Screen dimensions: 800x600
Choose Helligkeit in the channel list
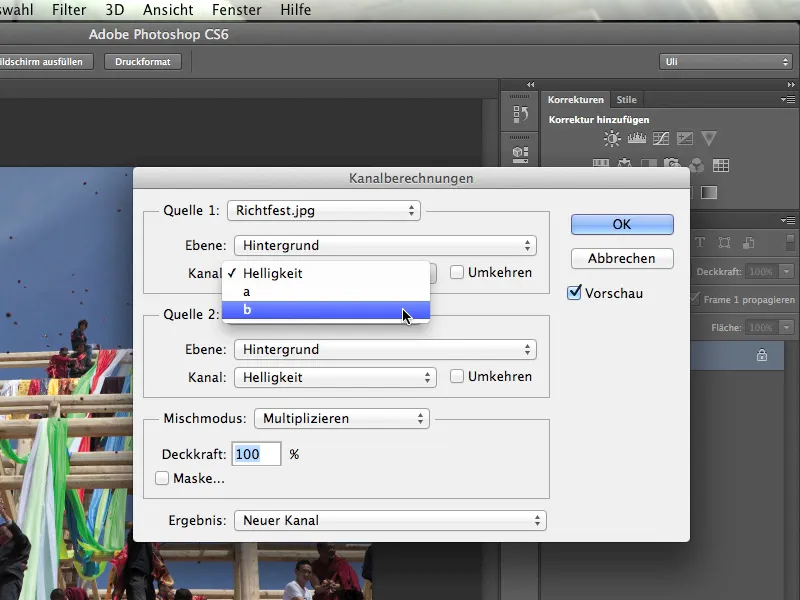[x=326, y=273]
